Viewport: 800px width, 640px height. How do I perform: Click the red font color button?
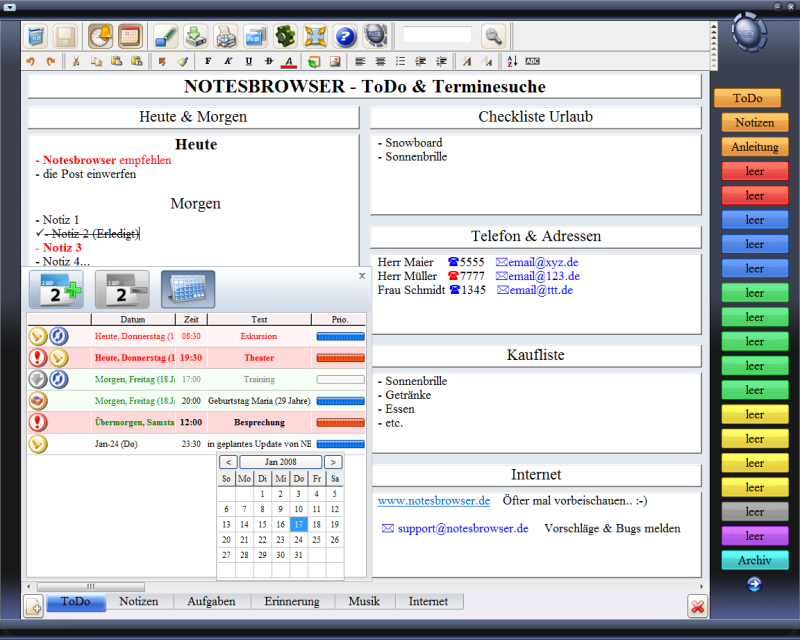point(290,62)
